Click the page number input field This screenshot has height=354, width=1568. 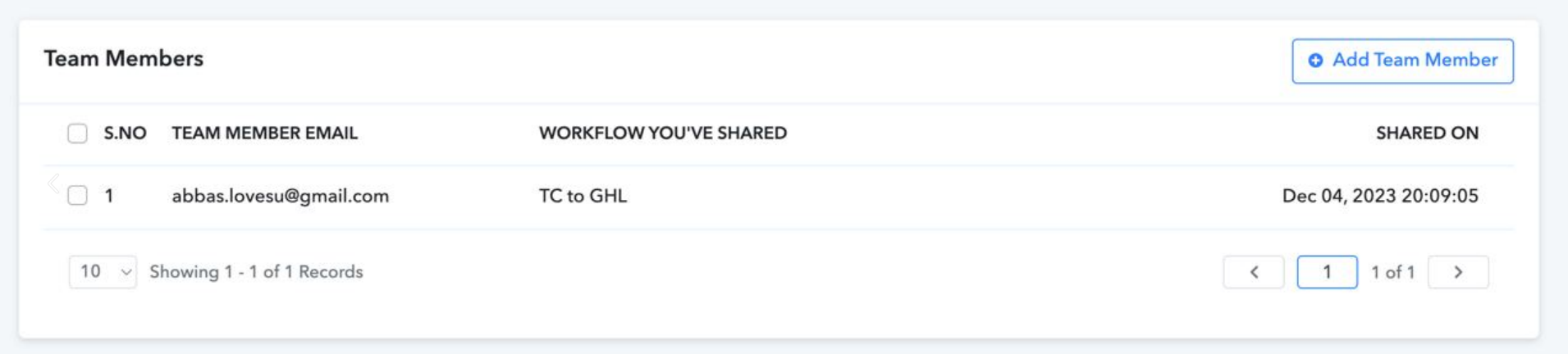pyautogui.click(x=1327, y=272)
